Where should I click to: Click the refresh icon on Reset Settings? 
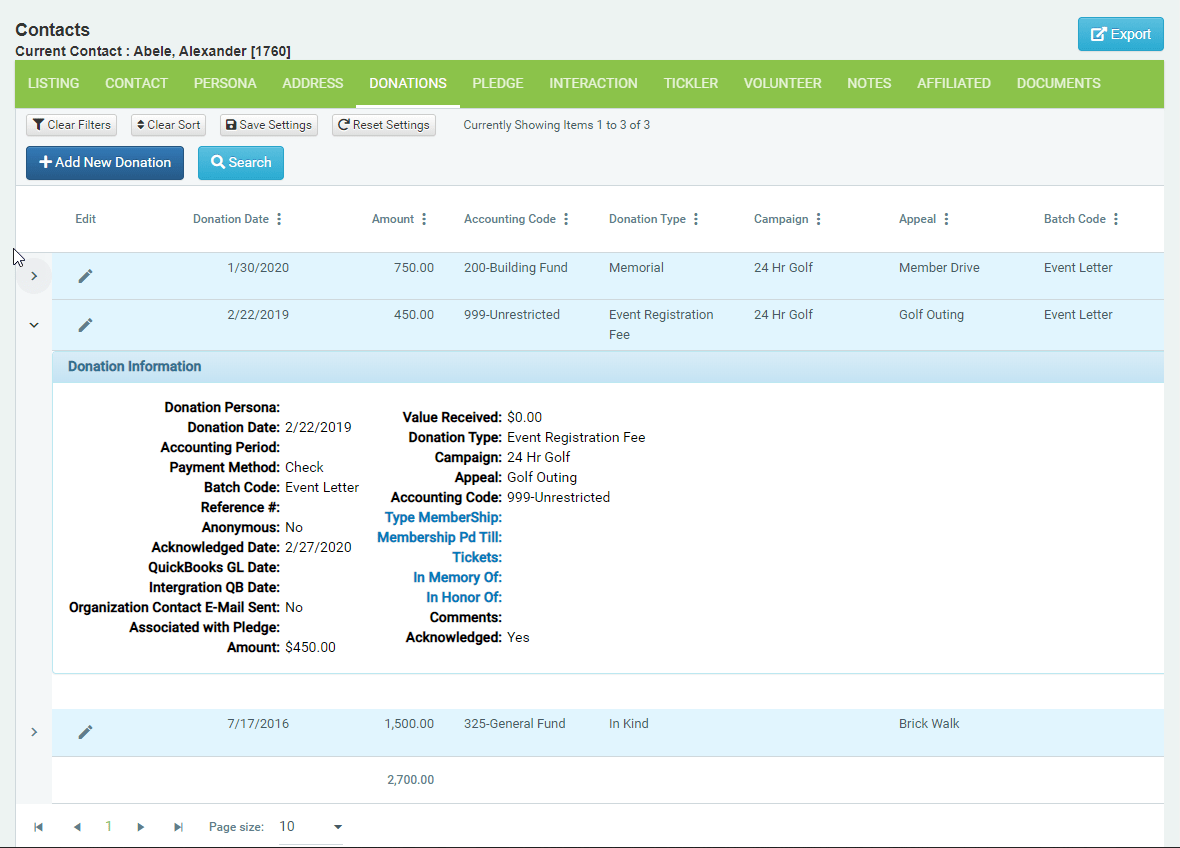[343, 125]
